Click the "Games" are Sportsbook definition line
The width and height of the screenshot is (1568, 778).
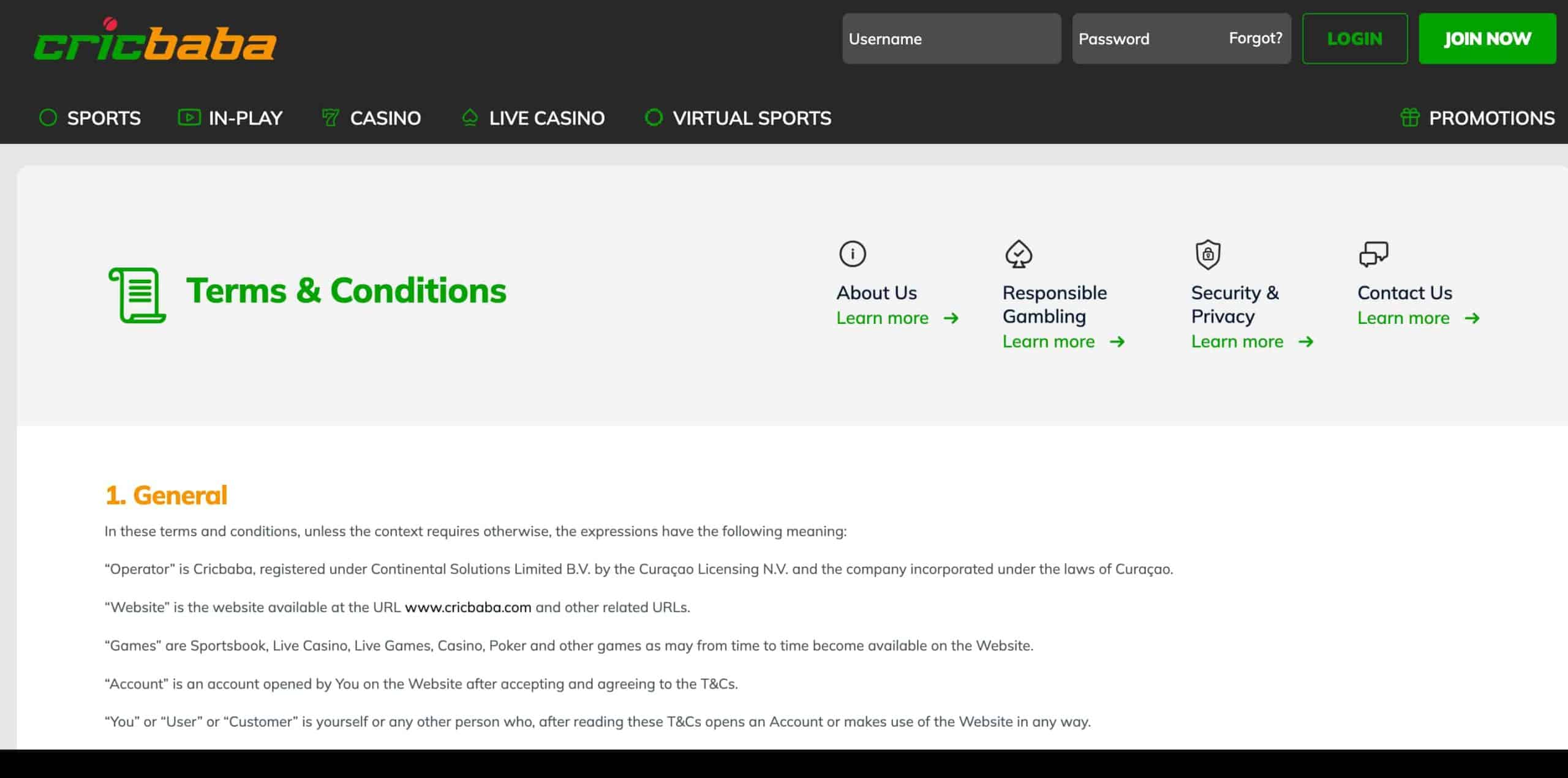pos(569,646)
